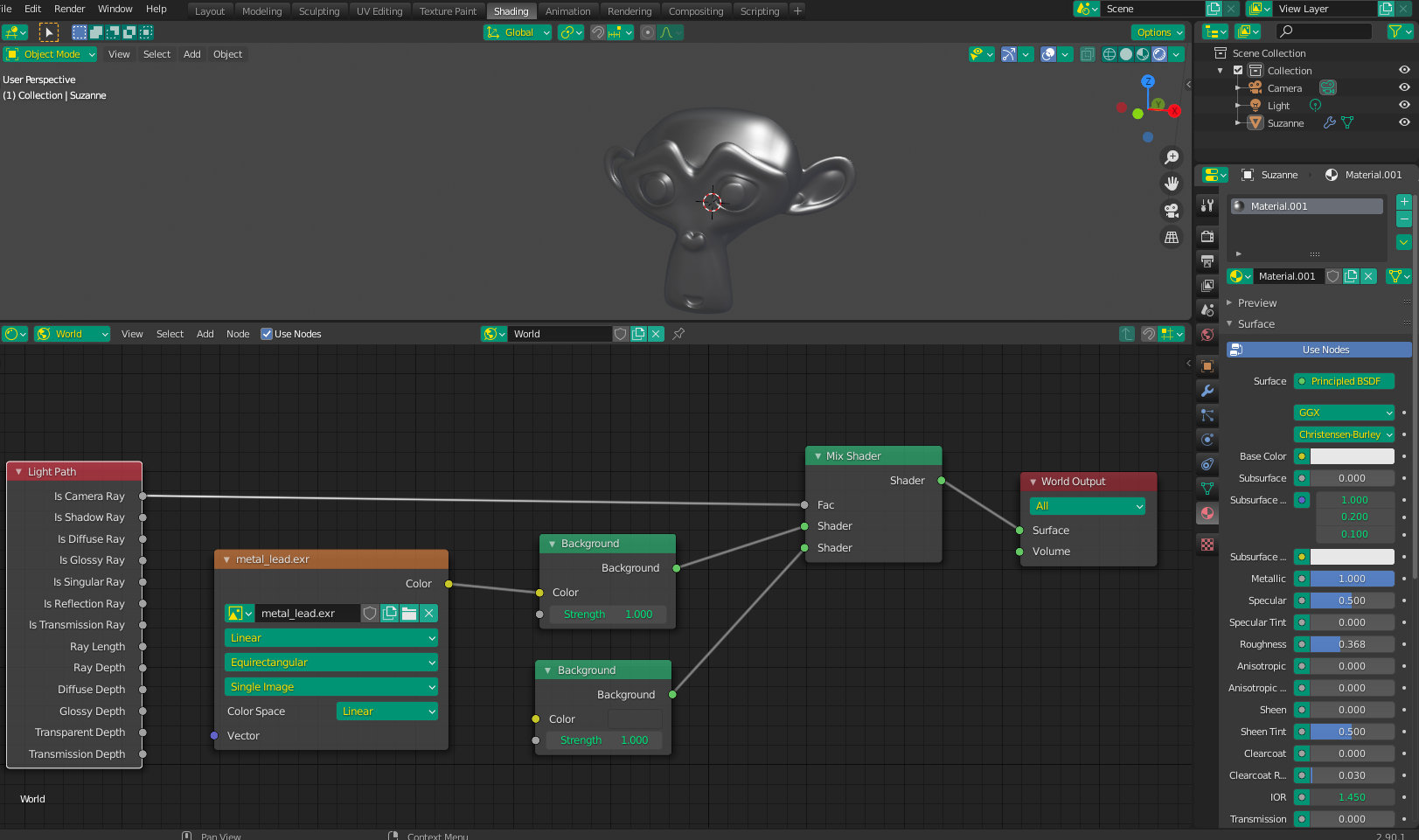Toggle Use Nodes checkbox in node editor
This screenshot has width=1419, height=840.
(267, 334)
